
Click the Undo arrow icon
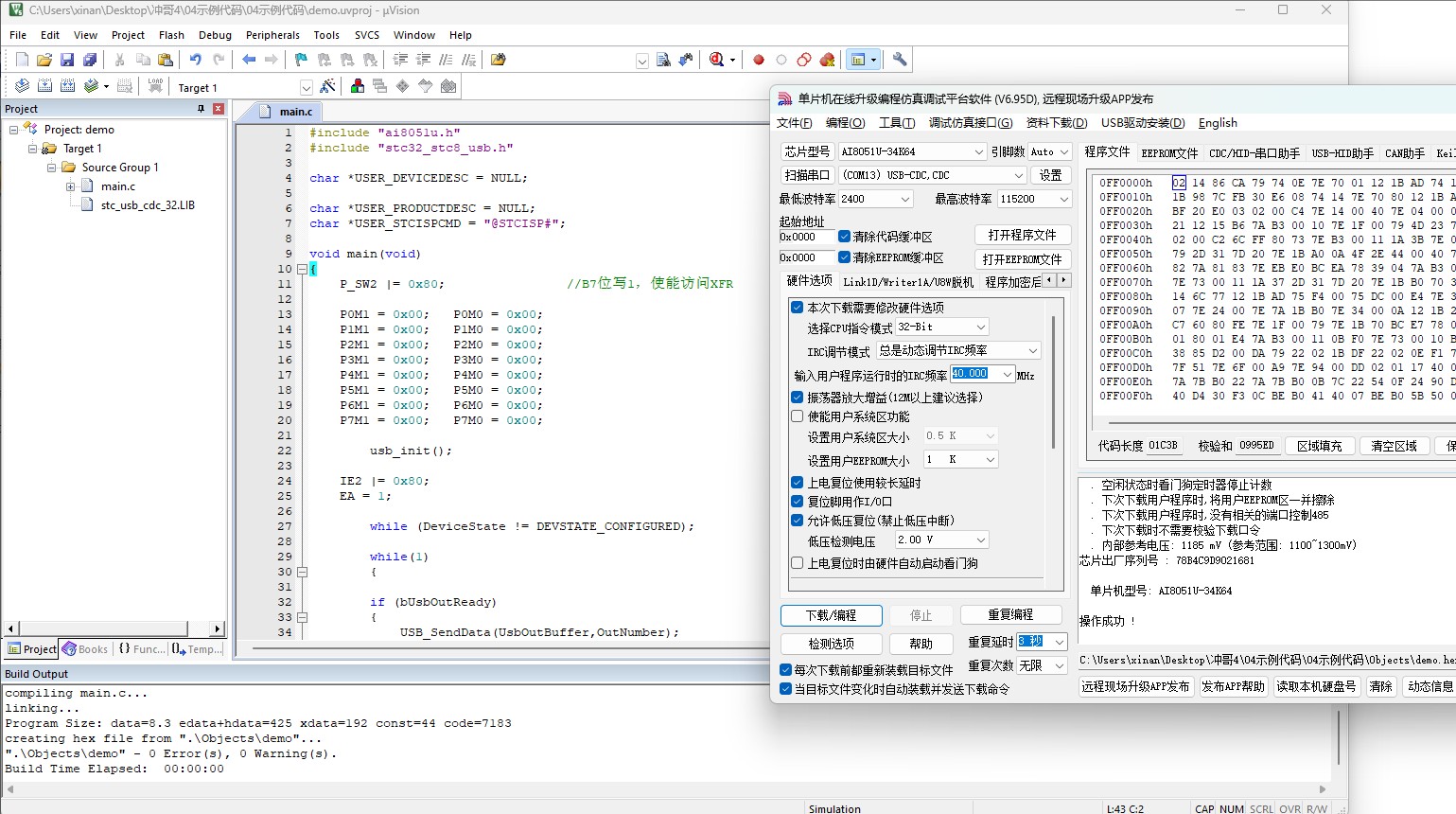click(195, 60)
